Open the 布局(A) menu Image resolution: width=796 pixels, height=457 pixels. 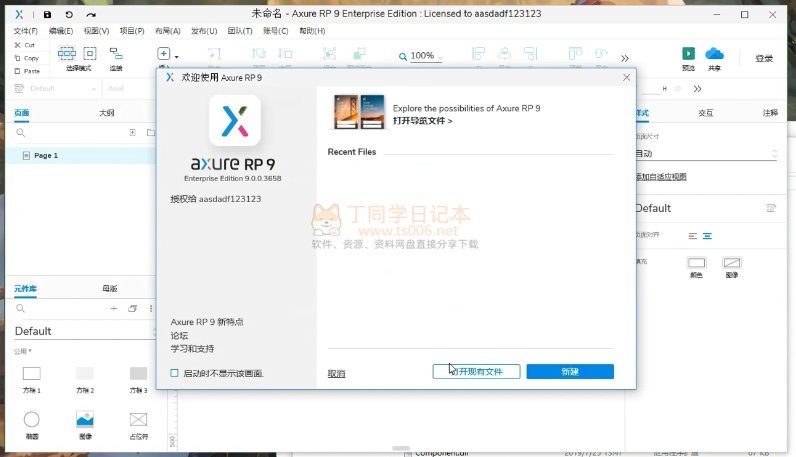pyautogui.click(x=168, y=31)
